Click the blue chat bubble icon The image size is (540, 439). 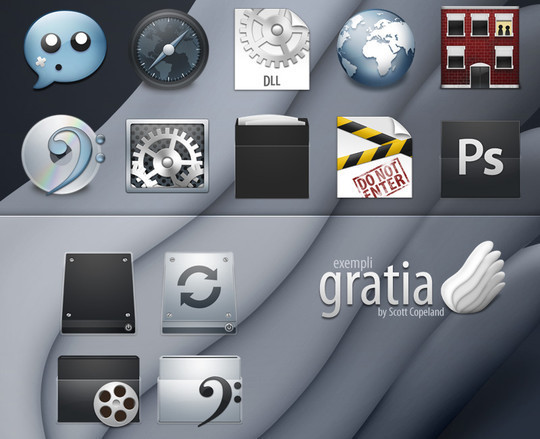point(65,49)
